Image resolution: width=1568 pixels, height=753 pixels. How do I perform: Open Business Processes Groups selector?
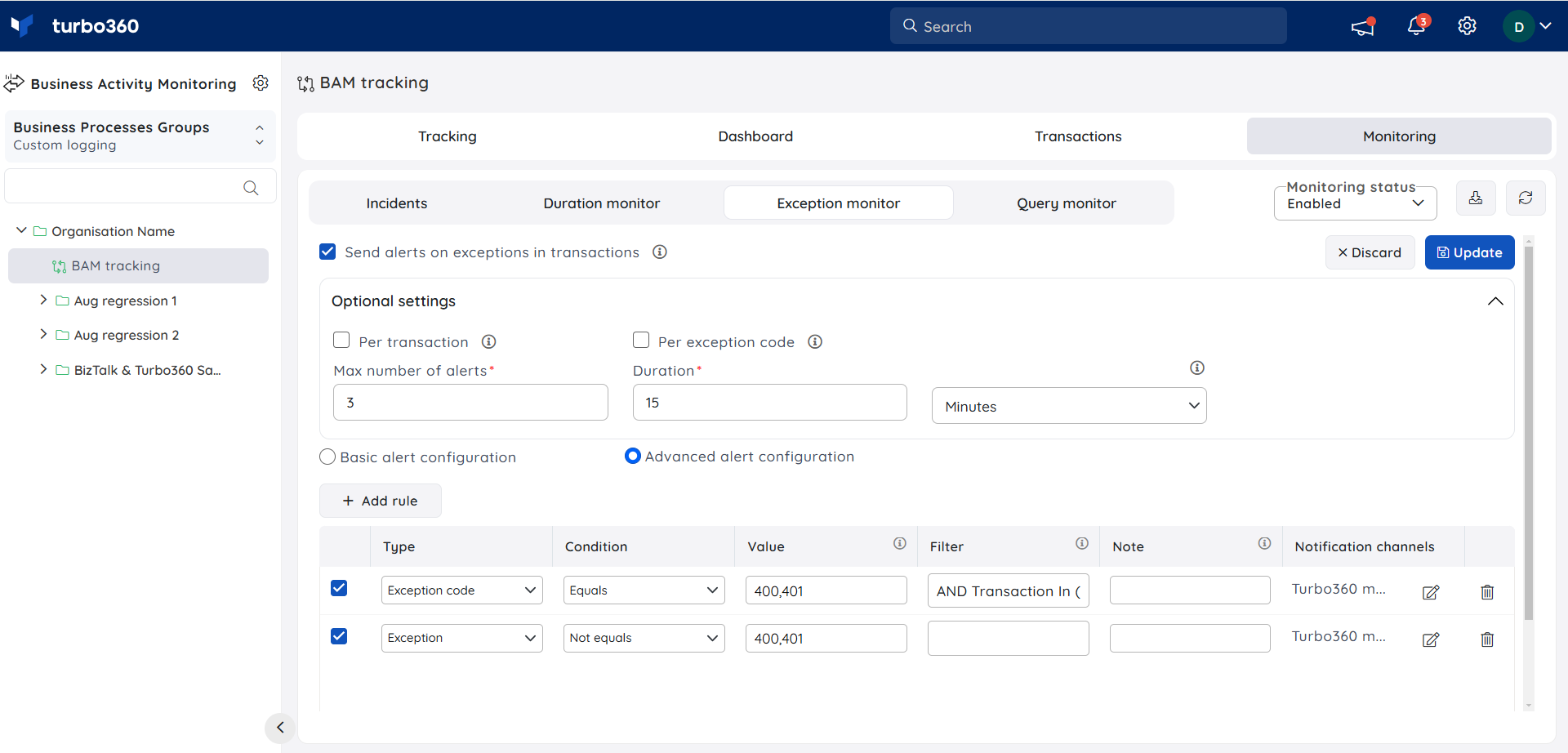point(140,136)
